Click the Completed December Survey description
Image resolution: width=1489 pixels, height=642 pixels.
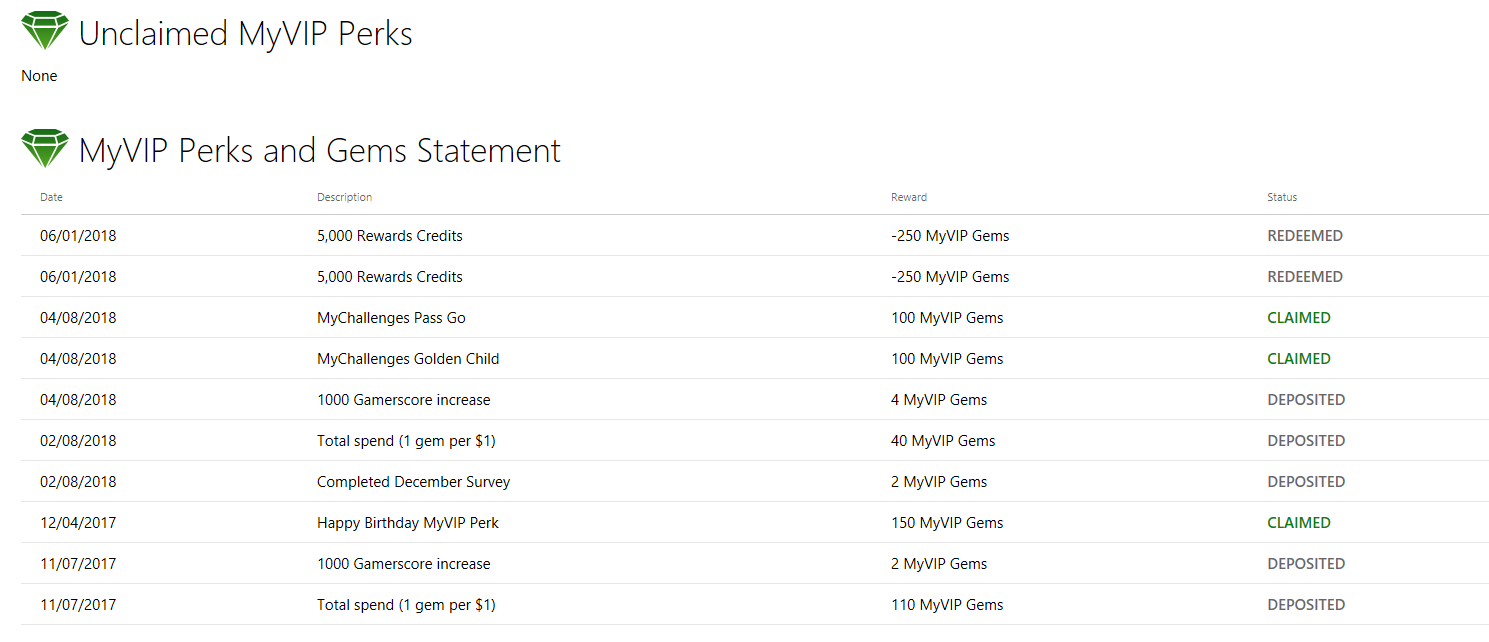413,482
